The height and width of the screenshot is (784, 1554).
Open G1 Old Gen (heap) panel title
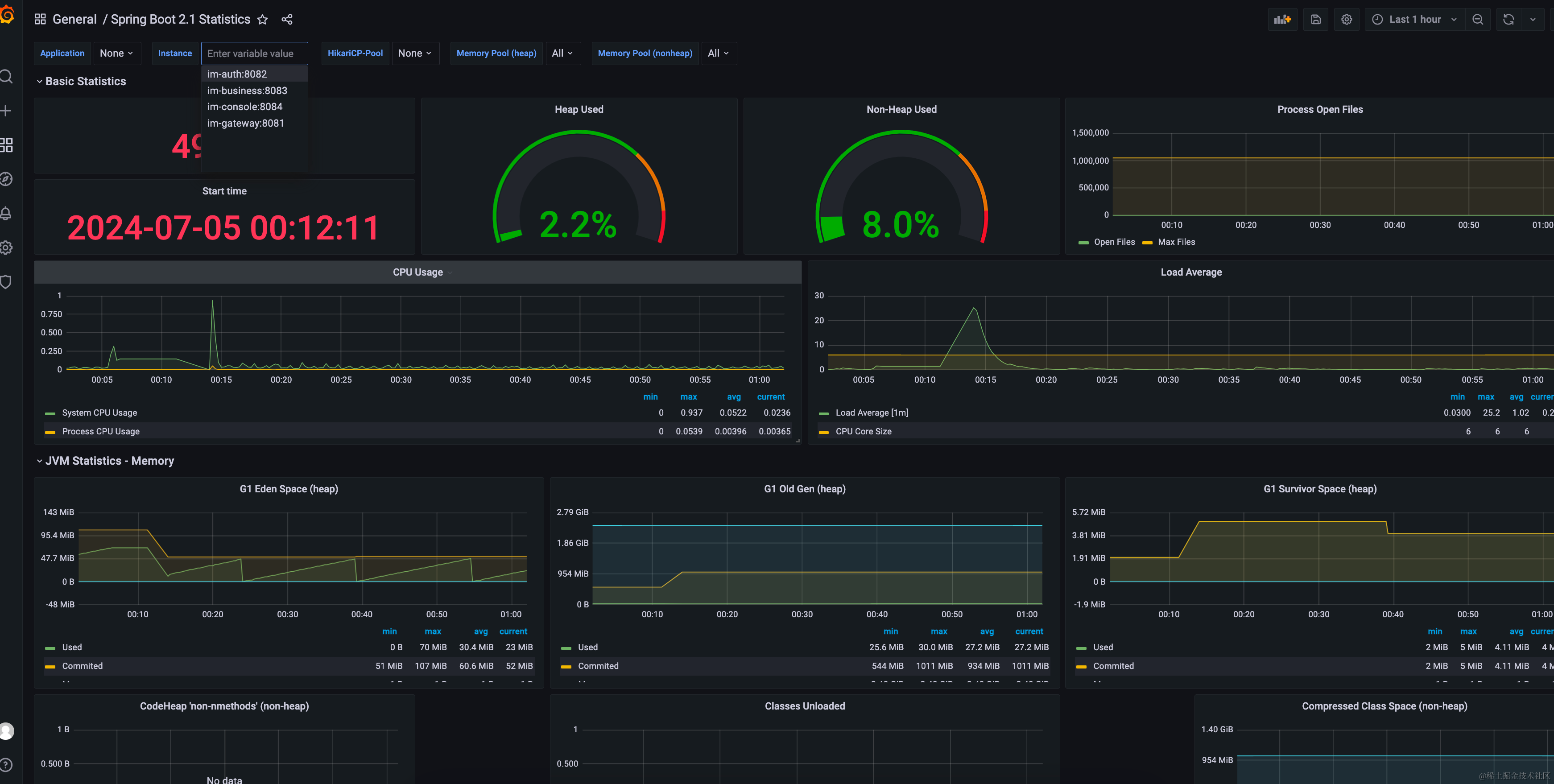tap(805, 489)
